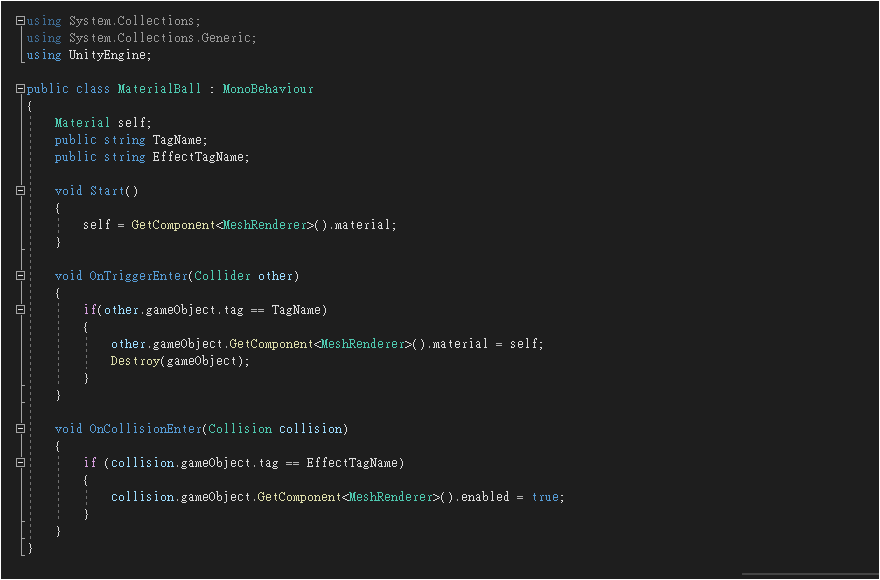Collapse the OnCollisionEnter method block
This screenshot has height=580, width=880.
point(21,429)
